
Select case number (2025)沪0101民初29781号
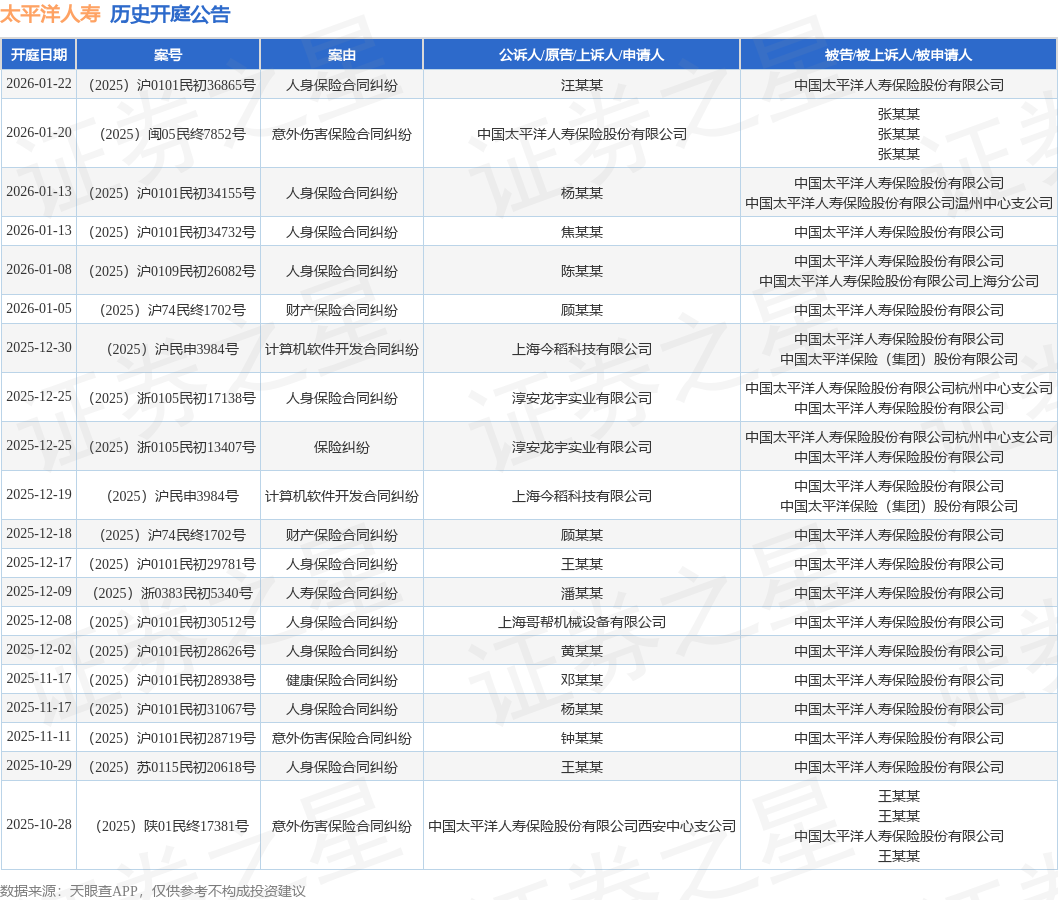(x=172, y=565)
